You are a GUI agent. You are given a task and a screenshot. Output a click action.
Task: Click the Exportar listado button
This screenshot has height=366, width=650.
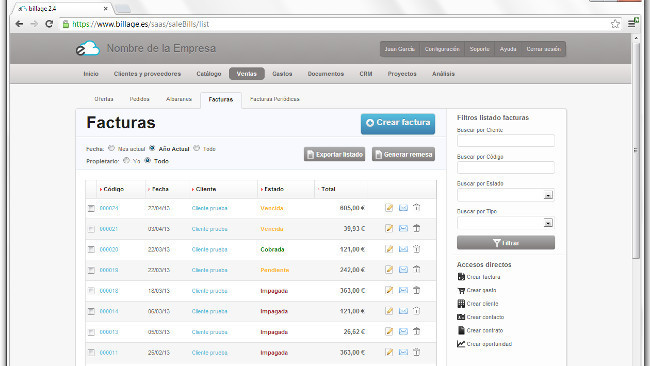click(x=334, y=154)
